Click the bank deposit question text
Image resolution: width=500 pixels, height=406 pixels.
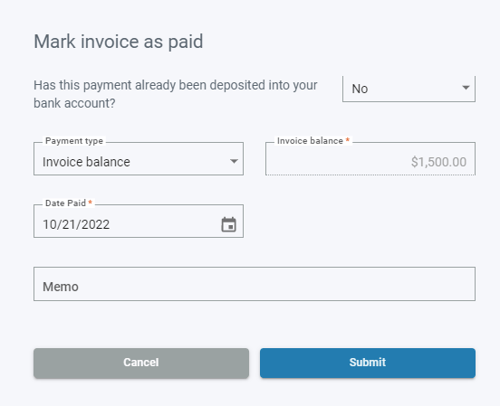click(175, 94)
